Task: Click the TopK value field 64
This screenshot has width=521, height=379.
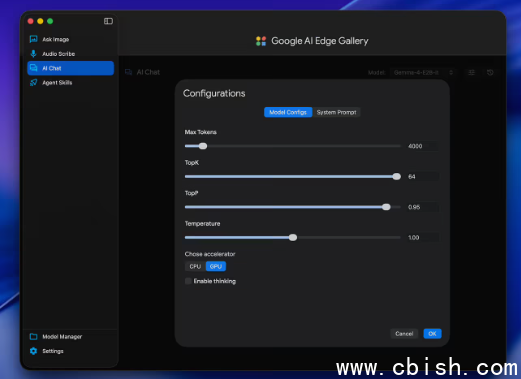Action: [x=423, y=177]
